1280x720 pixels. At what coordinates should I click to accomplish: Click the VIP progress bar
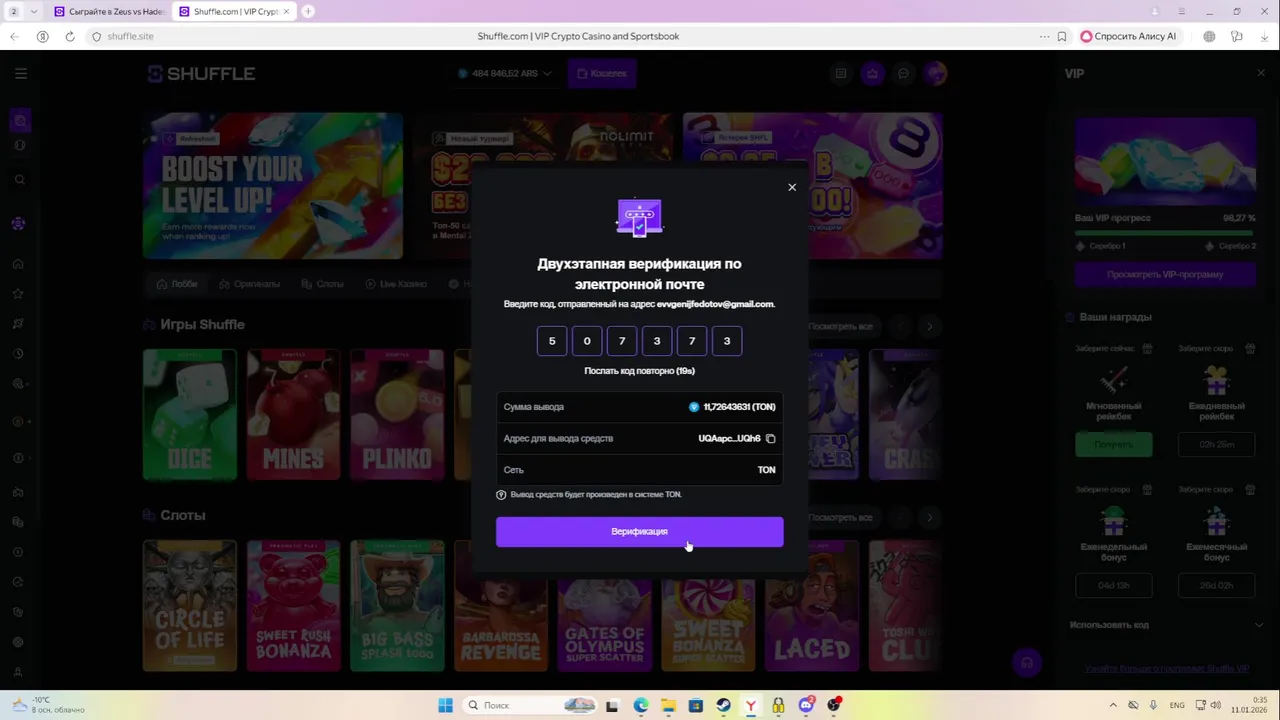(1165, 232)
